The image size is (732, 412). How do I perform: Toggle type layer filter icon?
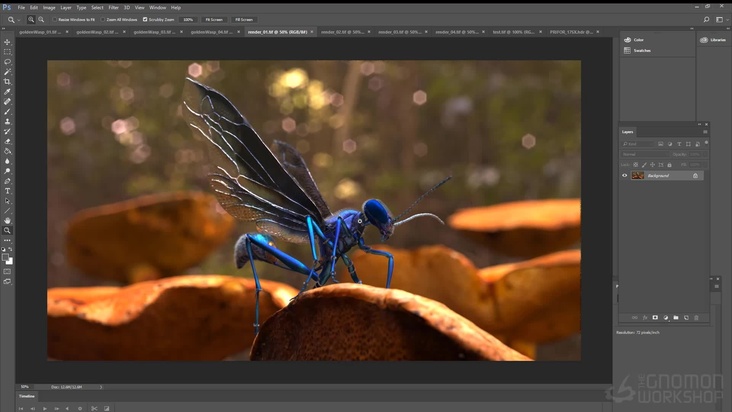679,144
